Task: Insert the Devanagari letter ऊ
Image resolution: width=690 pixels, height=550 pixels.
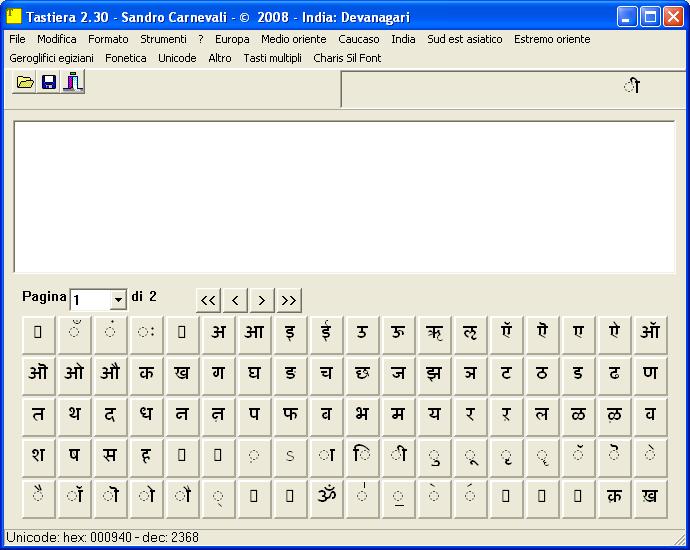Action: tap(399, 335)
